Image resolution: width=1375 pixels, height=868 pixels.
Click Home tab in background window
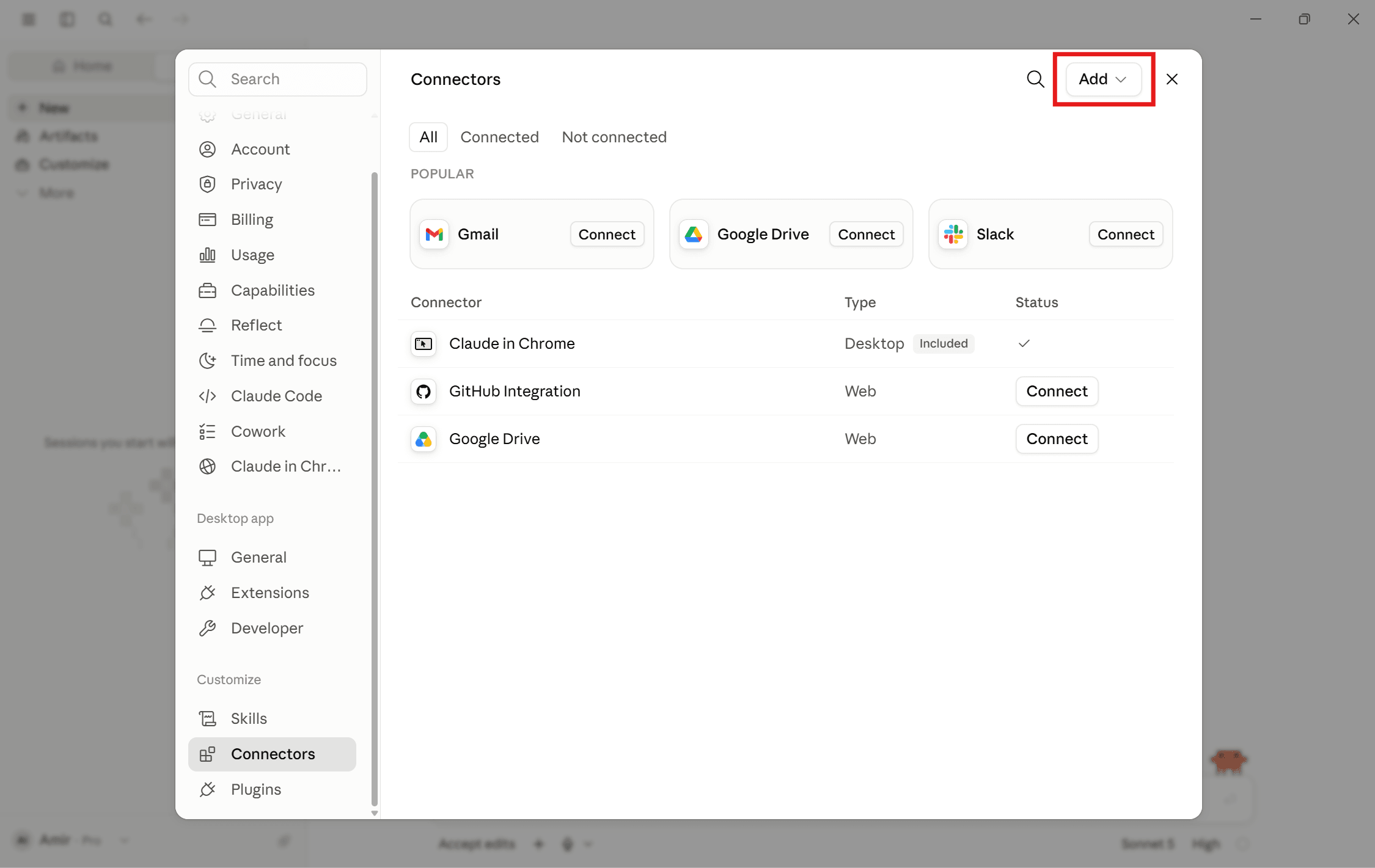82,65
